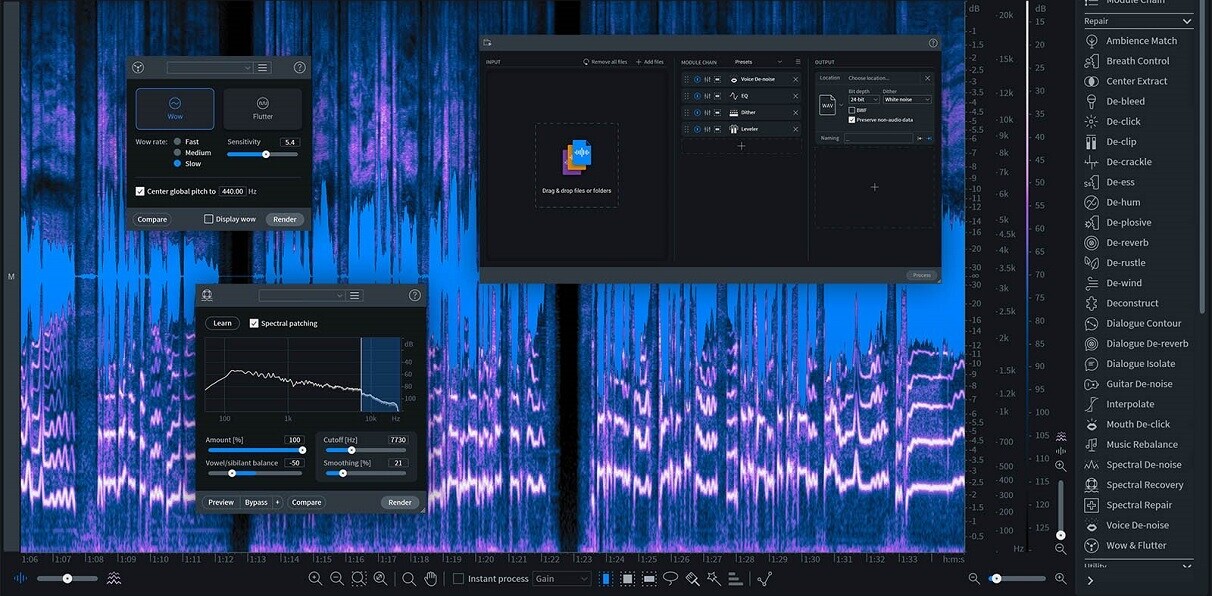Click Add files in batch input
This screenshot has height=596, width=1212.
click(x=650, y=62)
